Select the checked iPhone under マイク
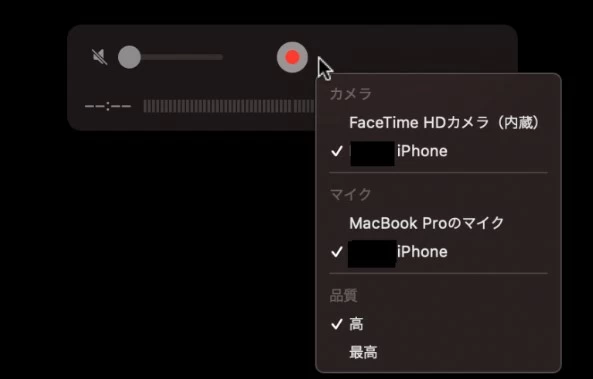 [x=439, y=252]
